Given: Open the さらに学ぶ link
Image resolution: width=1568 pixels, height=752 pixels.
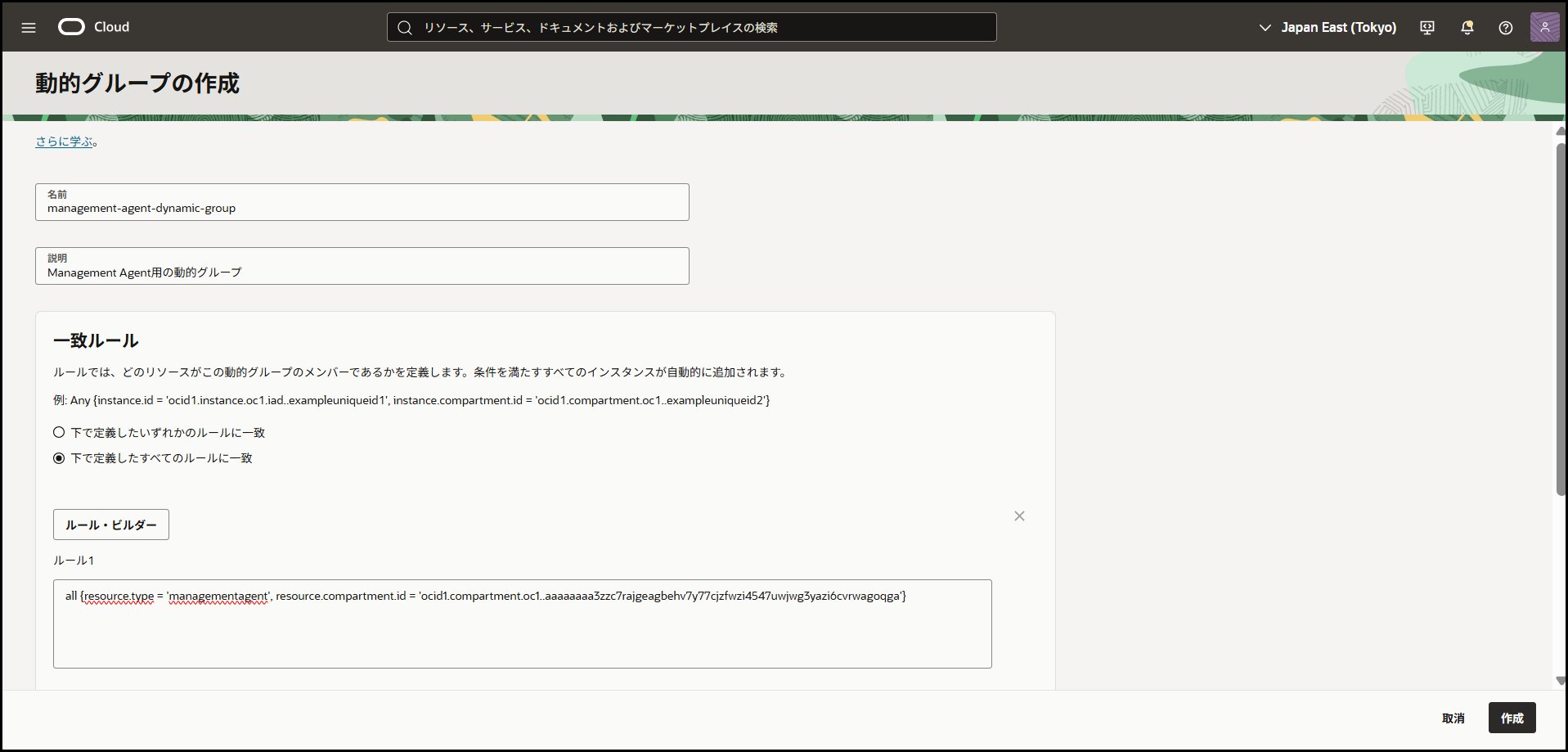Looking at the screenshot, I should coord(64,142).
